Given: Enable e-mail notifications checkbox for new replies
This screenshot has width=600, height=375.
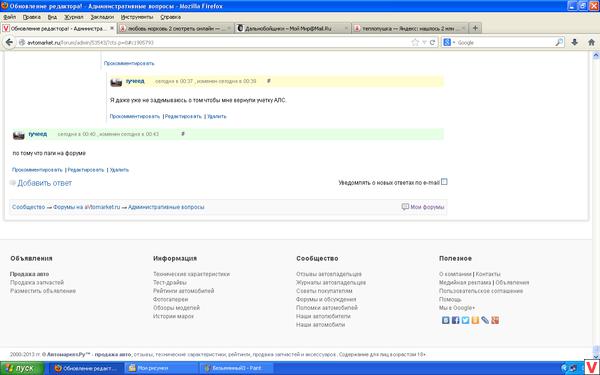Looking at the screenshot, I should [444, 182].
